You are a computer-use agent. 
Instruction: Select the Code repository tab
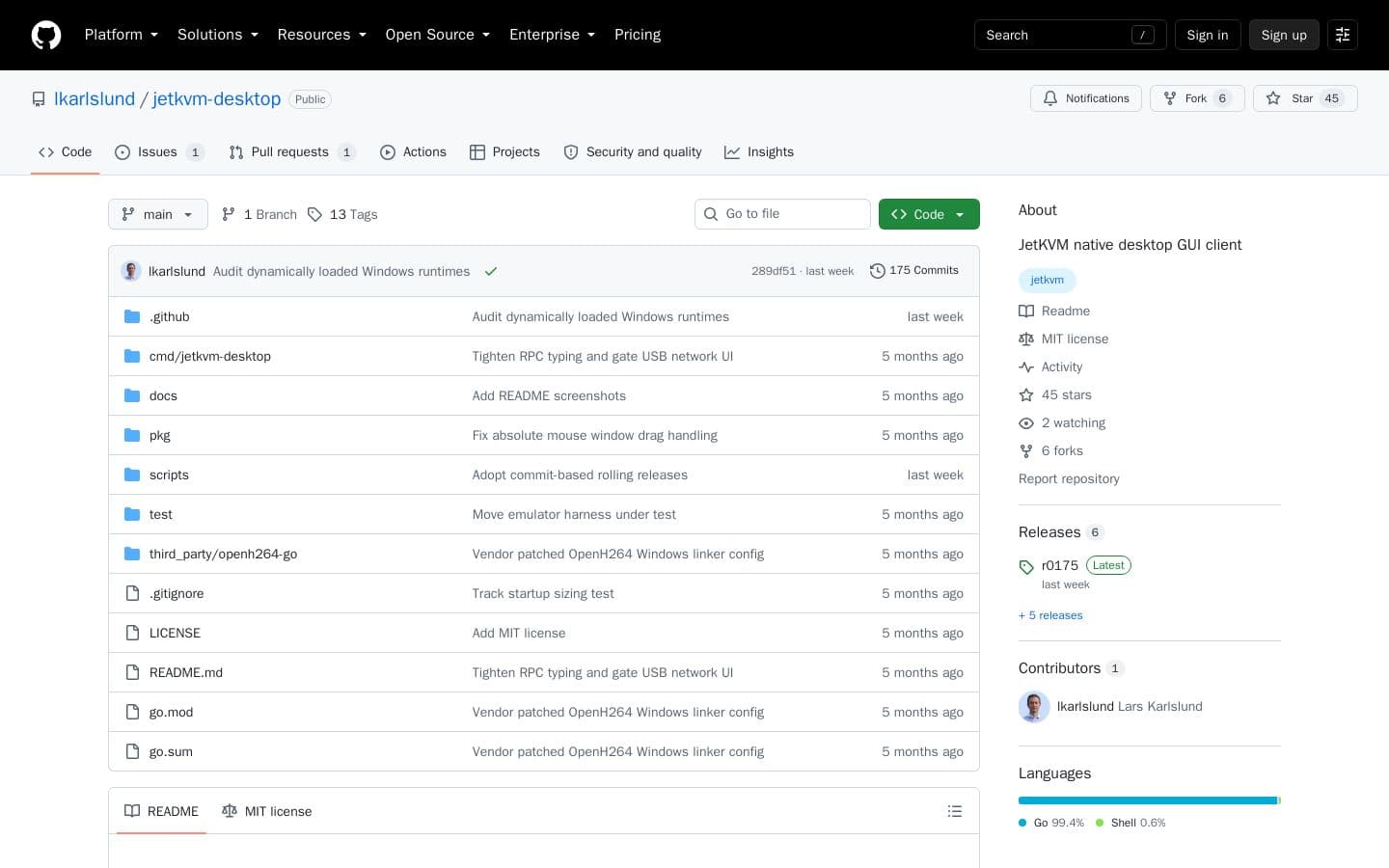point(66,152)
